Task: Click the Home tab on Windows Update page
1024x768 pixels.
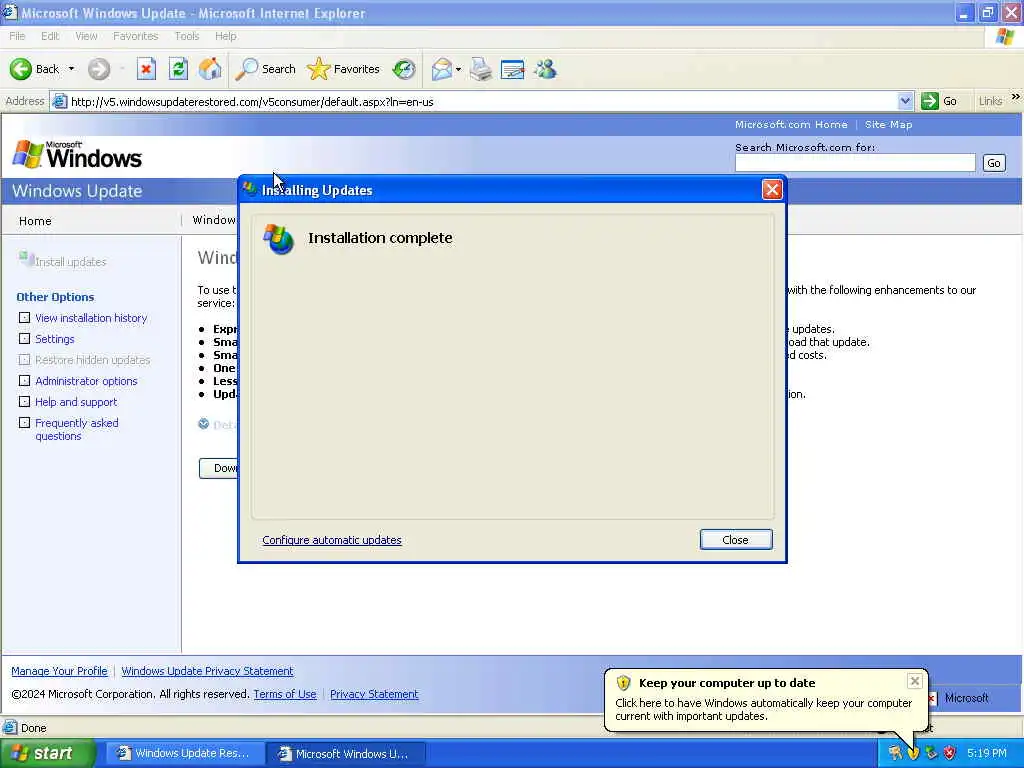Action: pyautogui.click(x=35, y=221)
